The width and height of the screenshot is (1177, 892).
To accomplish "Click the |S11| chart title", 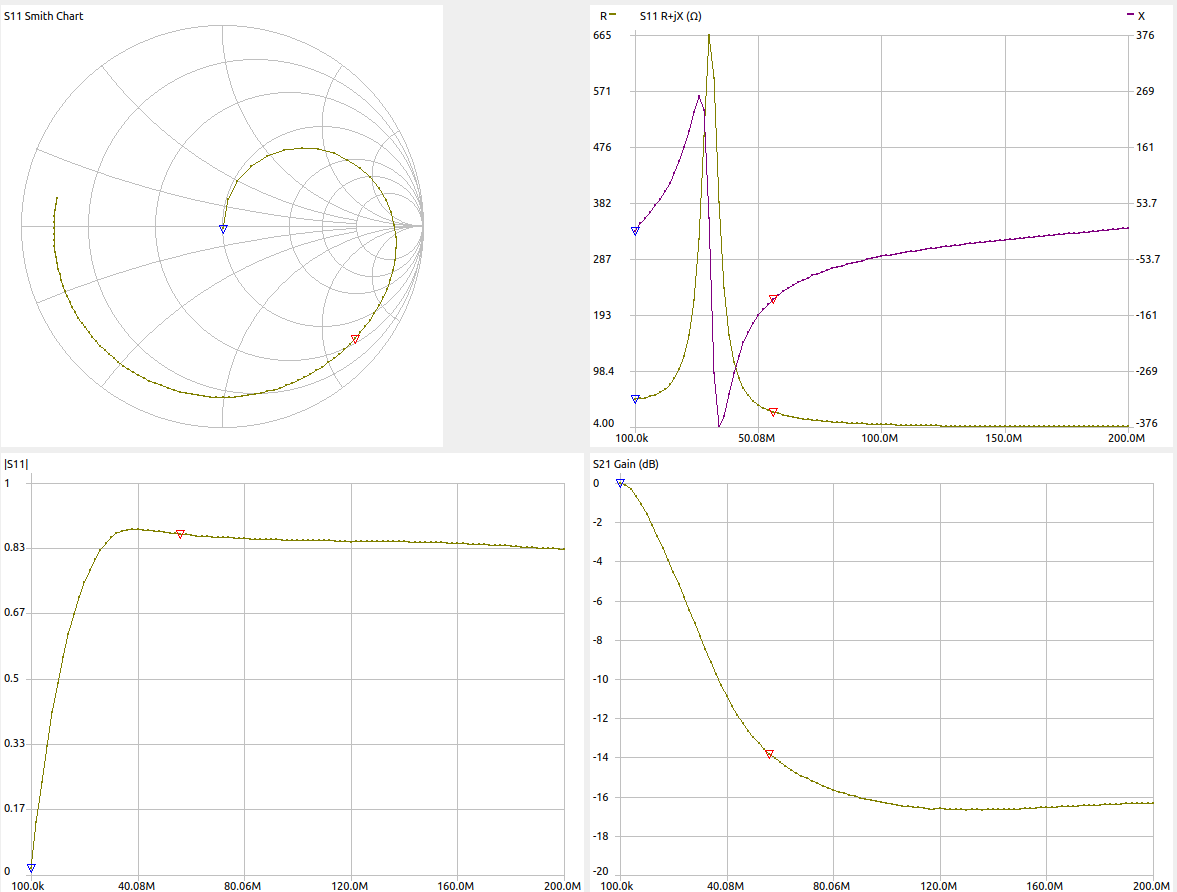I will tap(17, 464).
